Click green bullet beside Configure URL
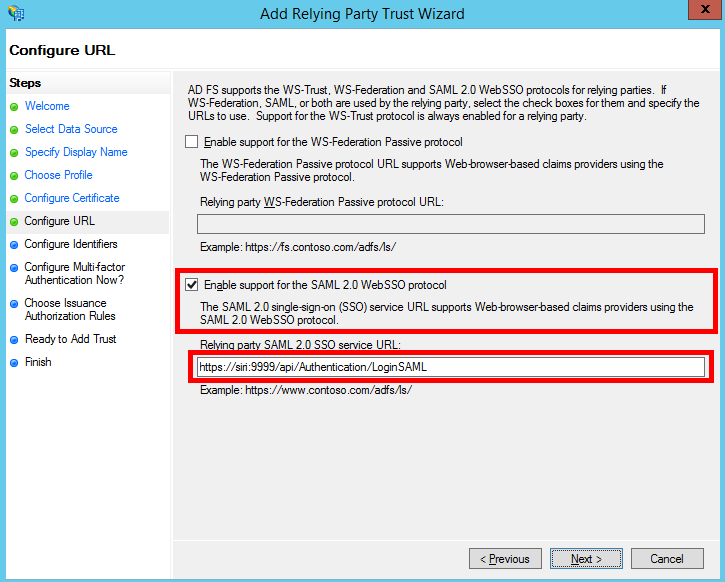This screenshot has width=725, height=582. (14, 221)
